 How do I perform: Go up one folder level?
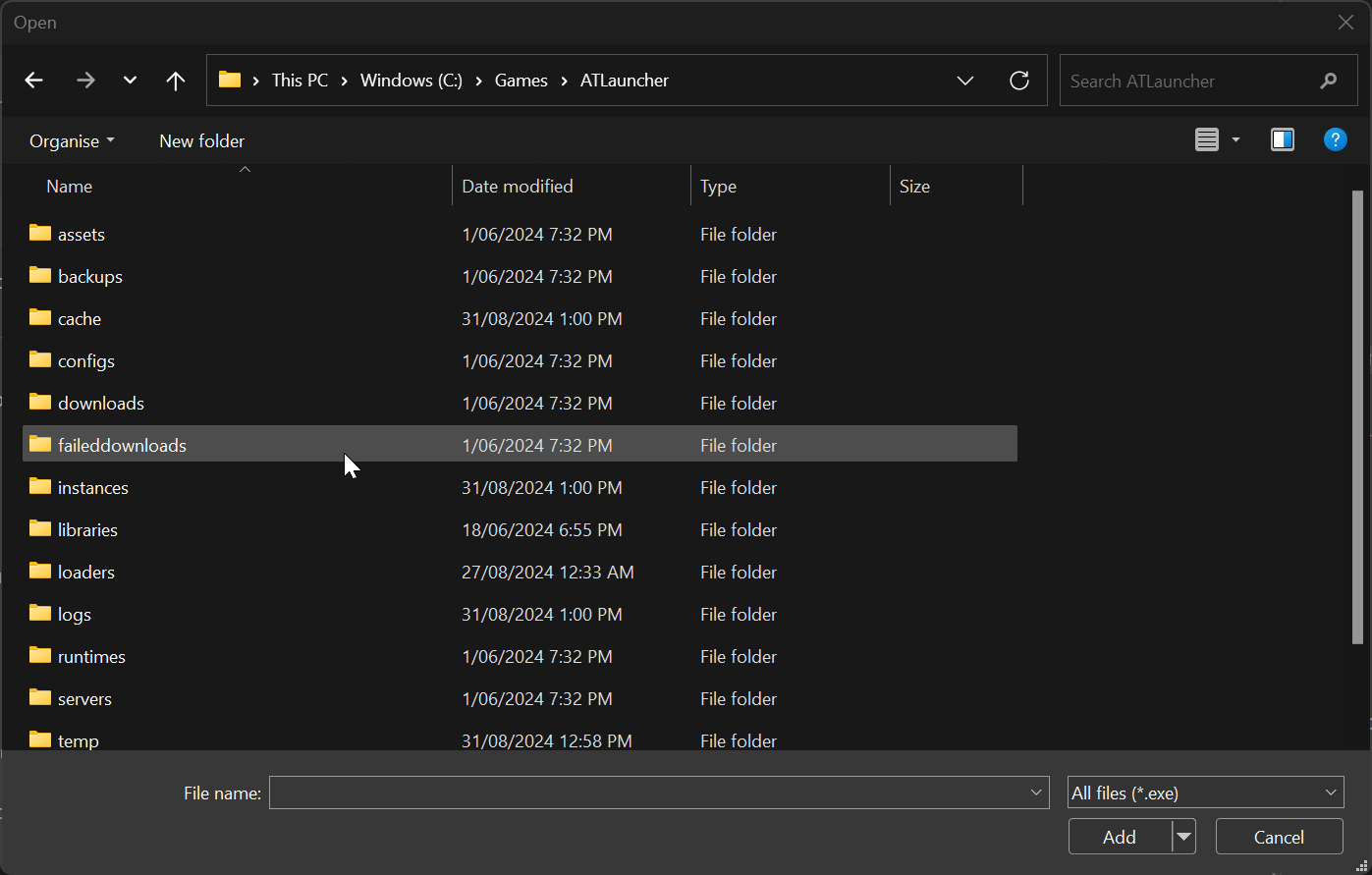click(x=175, y=81)
